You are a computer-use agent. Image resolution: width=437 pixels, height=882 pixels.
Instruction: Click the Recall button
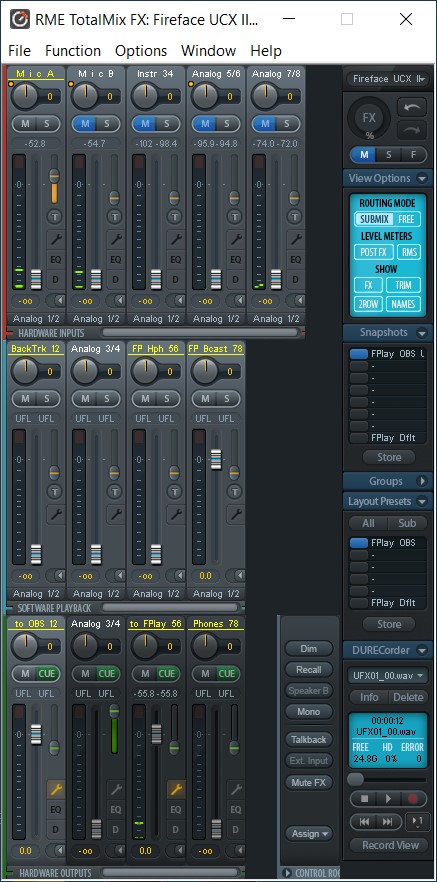click(309, 669)
